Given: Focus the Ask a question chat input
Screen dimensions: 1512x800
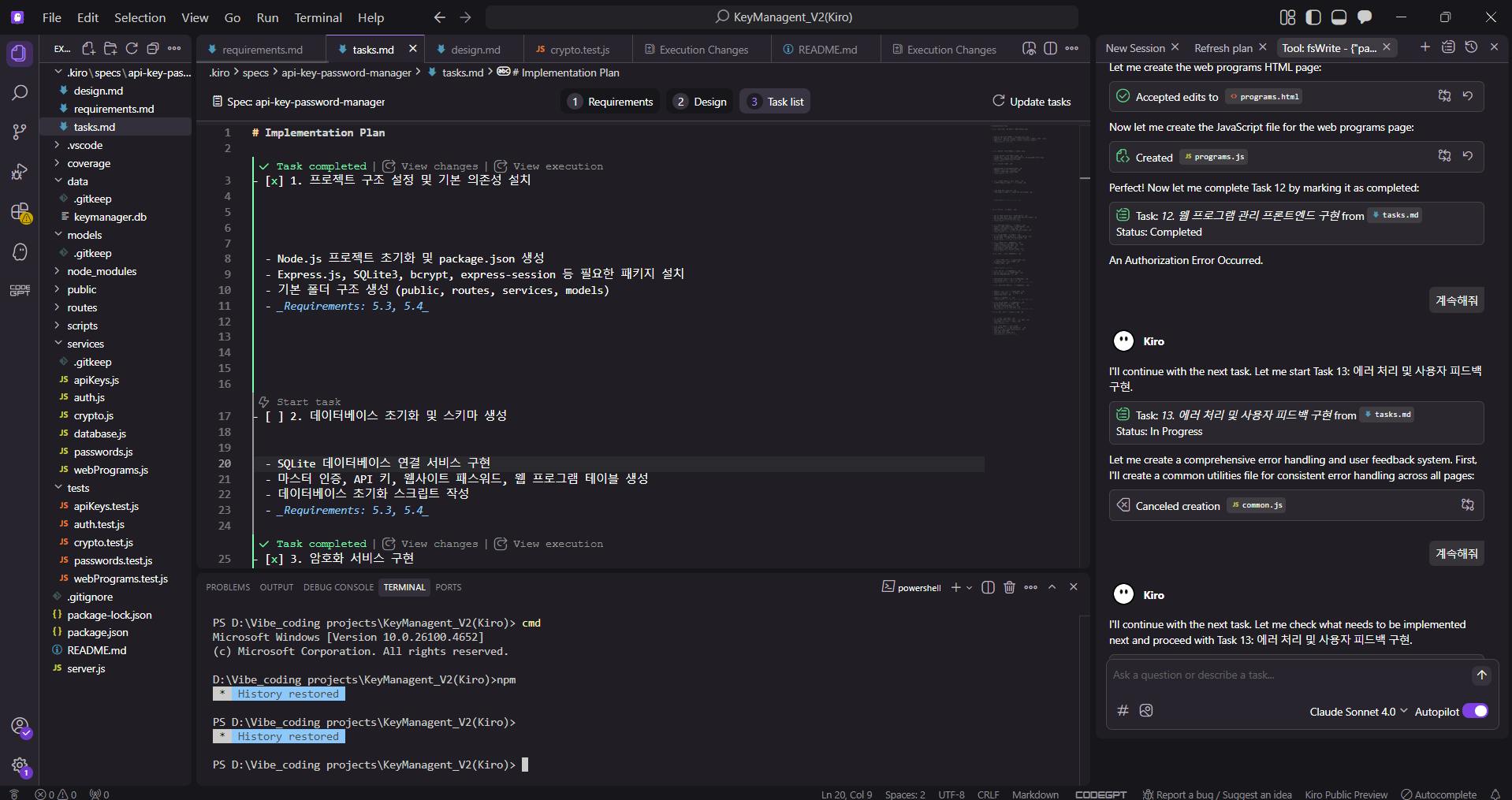Looking at the screenshot, I should [x=1285, y=675].
